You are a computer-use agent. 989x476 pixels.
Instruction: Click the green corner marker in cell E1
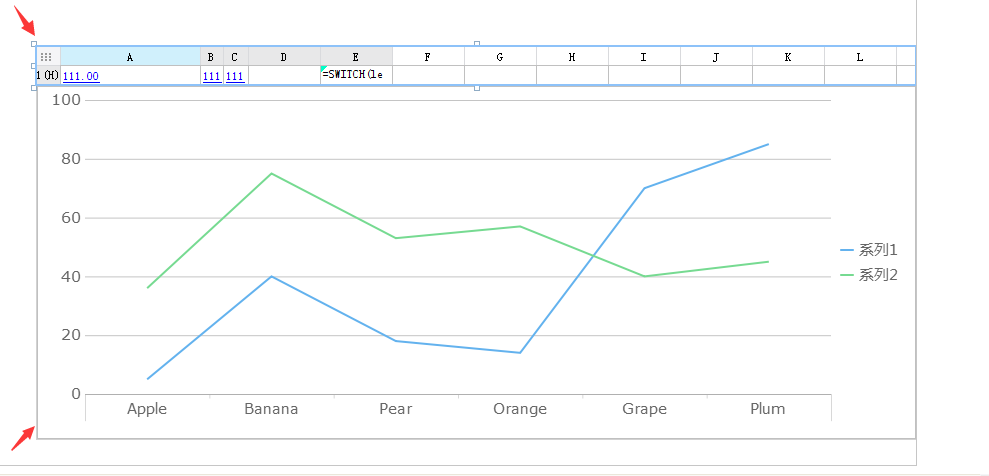click(324, 68)
